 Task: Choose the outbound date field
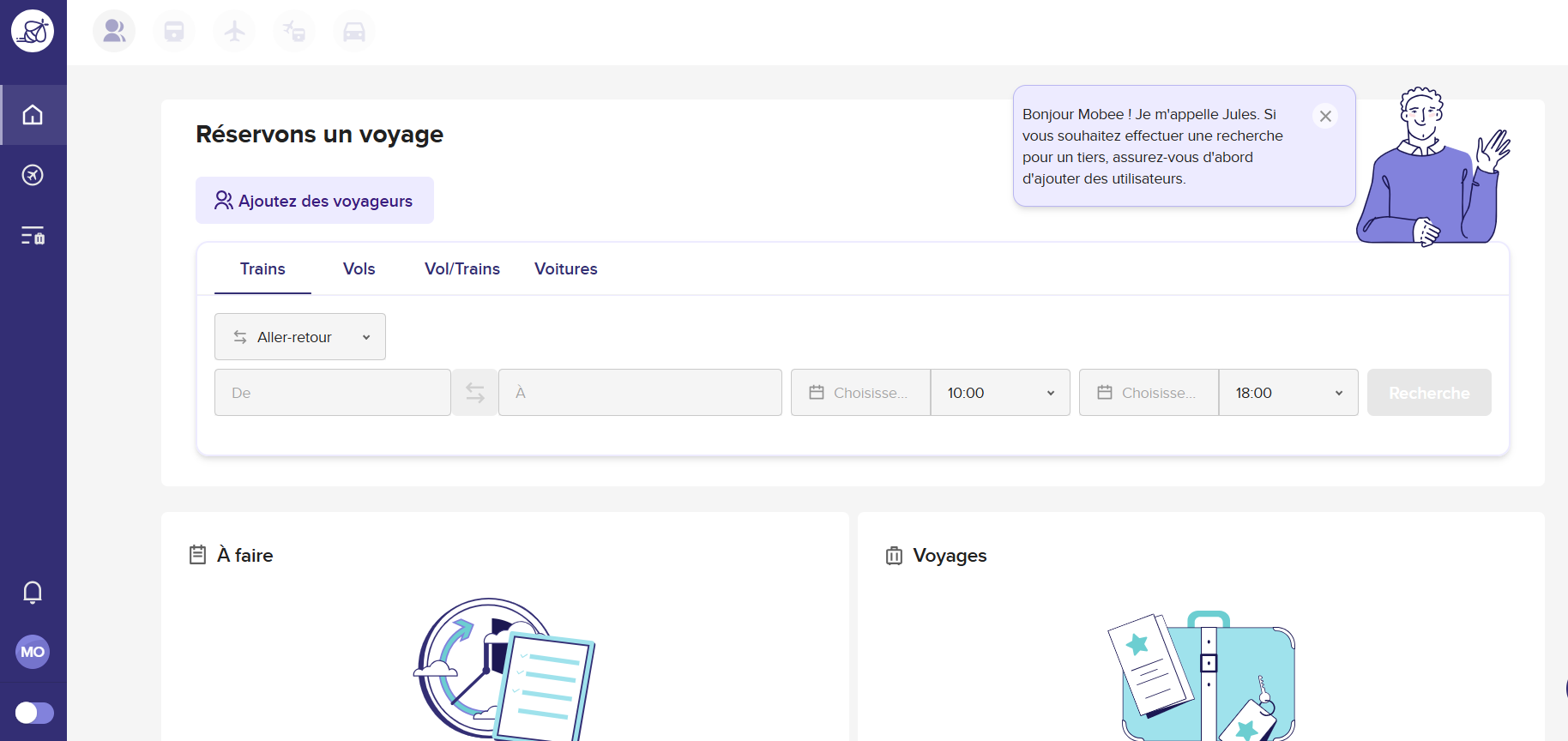(860, 393)
